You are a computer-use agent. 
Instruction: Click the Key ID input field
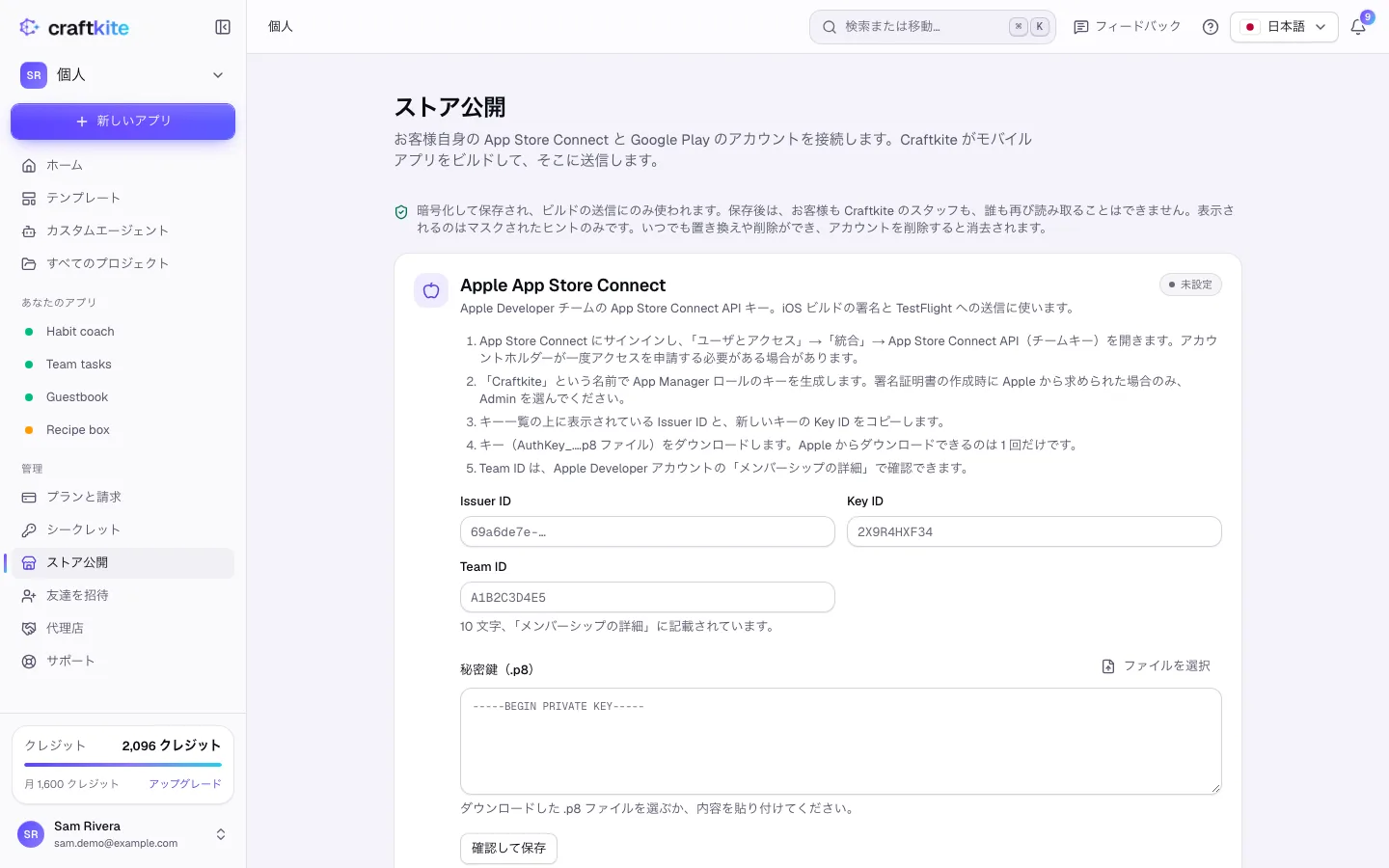[1034, 531]
